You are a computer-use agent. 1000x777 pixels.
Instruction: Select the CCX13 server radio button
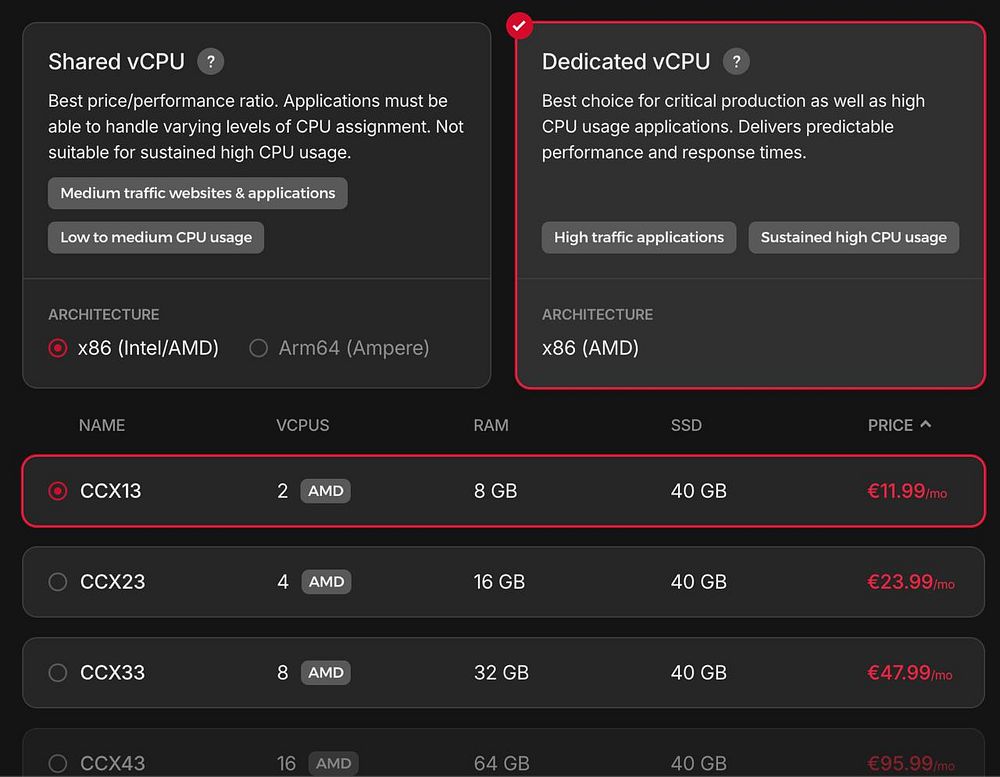pyautogui.click(x=58, y=491)
